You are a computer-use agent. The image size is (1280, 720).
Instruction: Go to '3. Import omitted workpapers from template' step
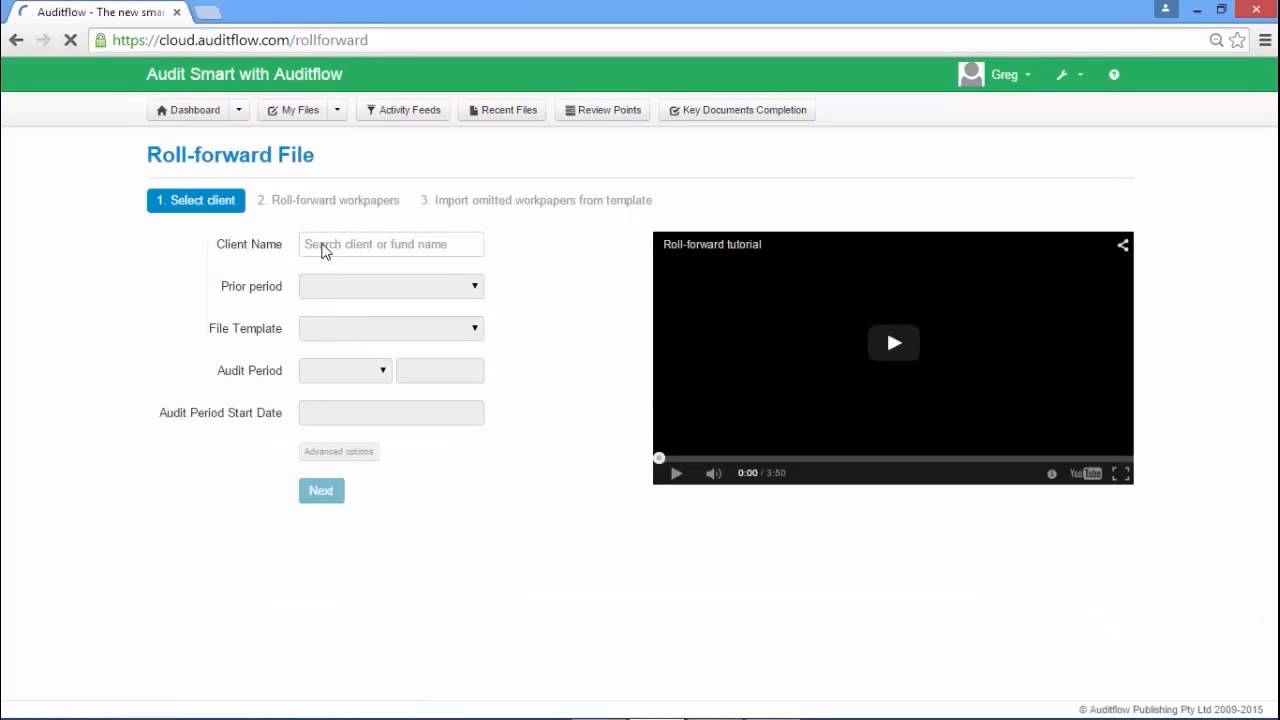(536, 200)
